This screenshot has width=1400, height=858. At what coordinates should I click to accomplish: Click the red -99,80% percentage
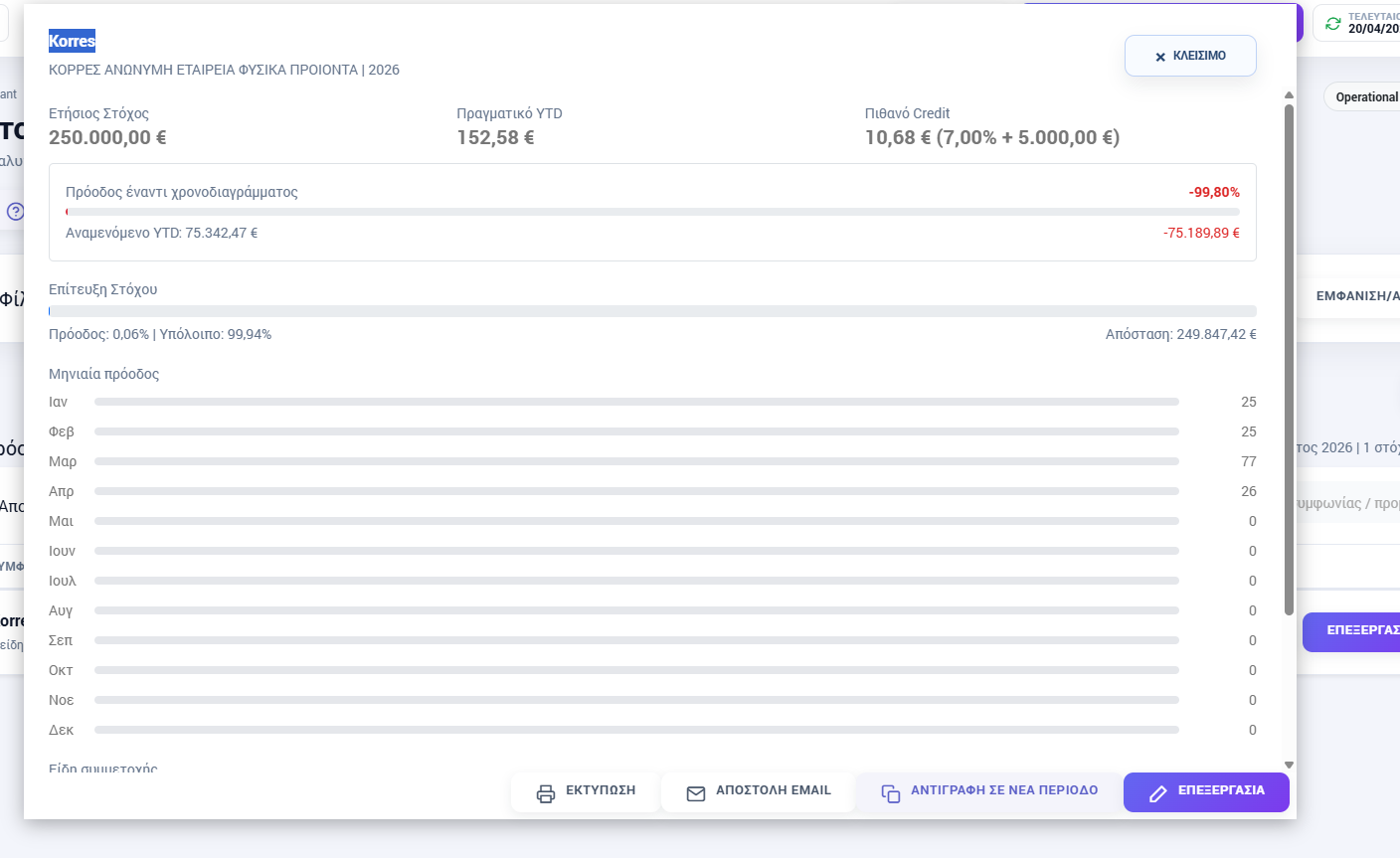tap(1214, 192)
